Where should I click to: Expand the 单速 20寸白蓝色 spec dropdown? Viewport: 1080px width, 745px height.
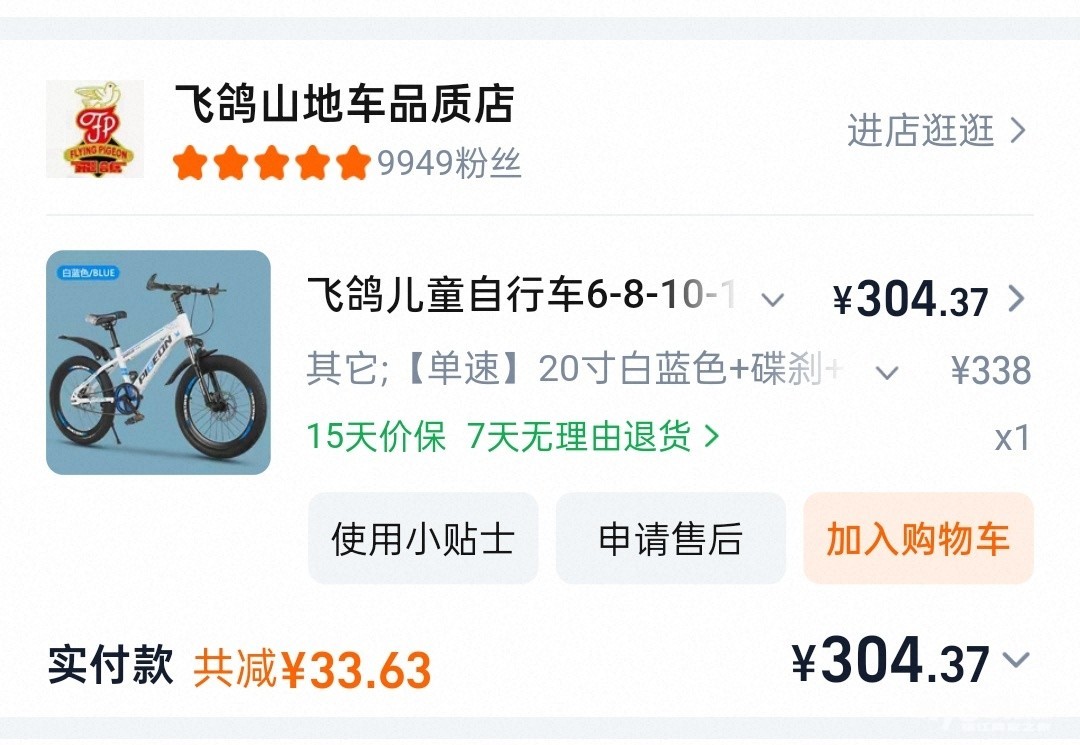pyautogui.click(x=886, y=373)
